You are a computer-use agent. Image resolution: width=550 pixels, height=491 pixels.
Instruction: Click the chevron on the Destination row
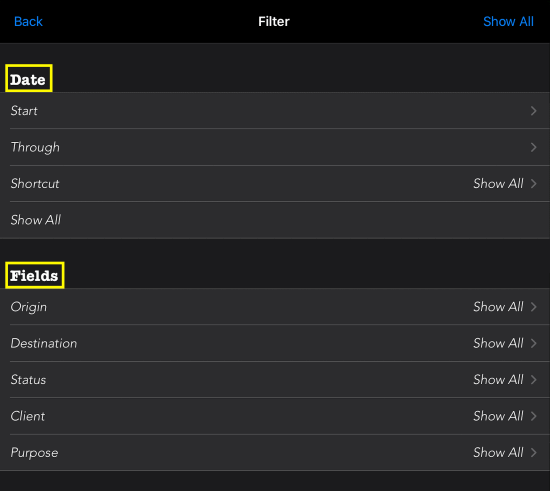(x=534, y=343)
